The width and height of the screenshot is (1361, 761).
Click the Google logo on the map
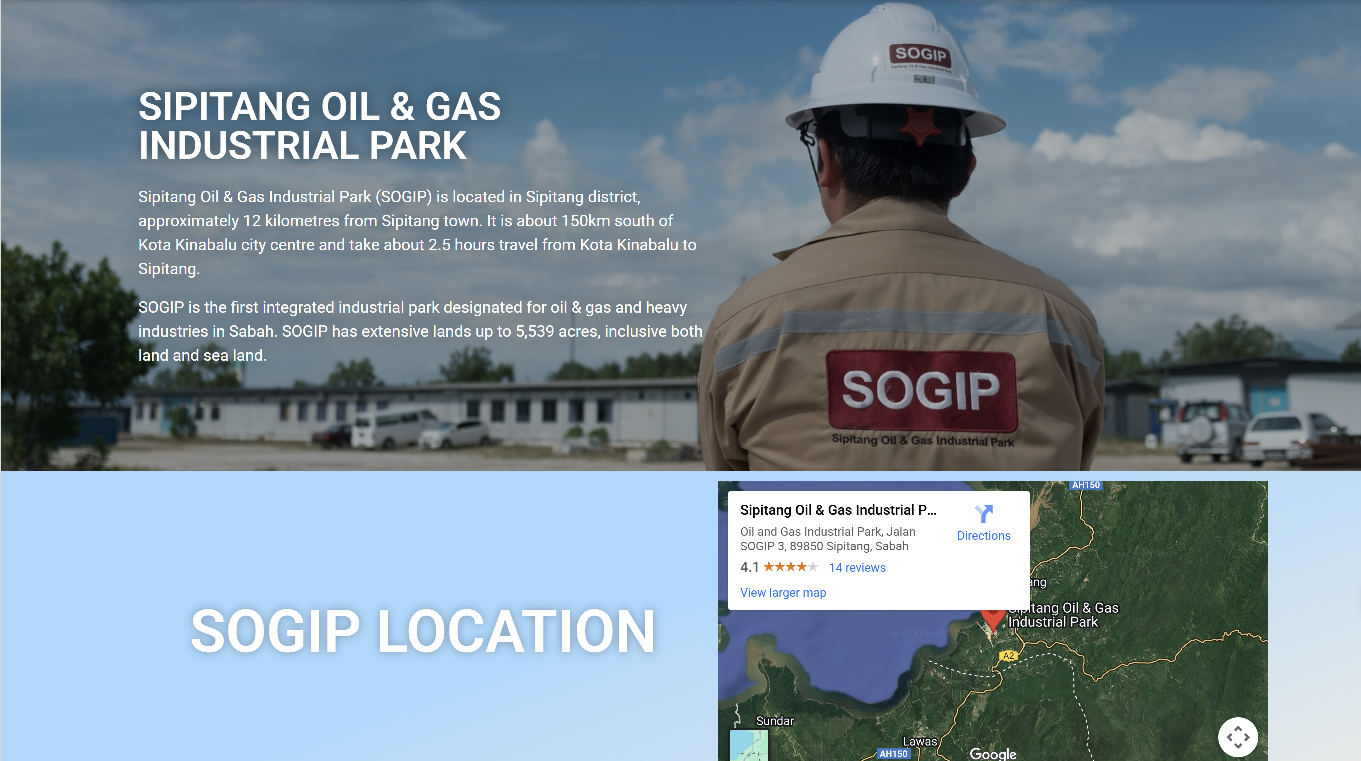click(992, 754)
